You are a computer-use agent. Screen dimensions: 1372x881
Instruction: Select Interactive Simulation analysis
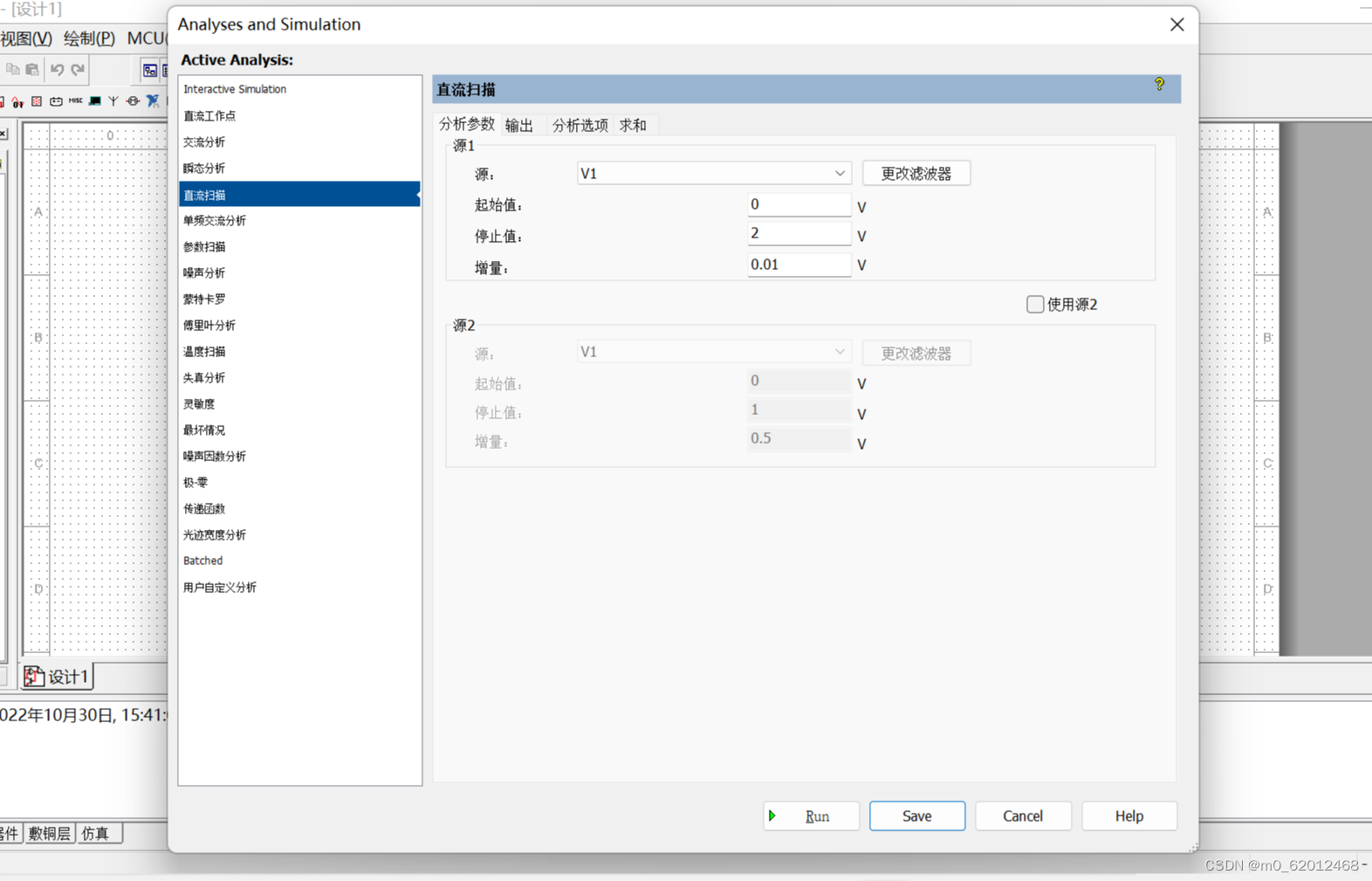pyautogui.click(x=299, y=89)
